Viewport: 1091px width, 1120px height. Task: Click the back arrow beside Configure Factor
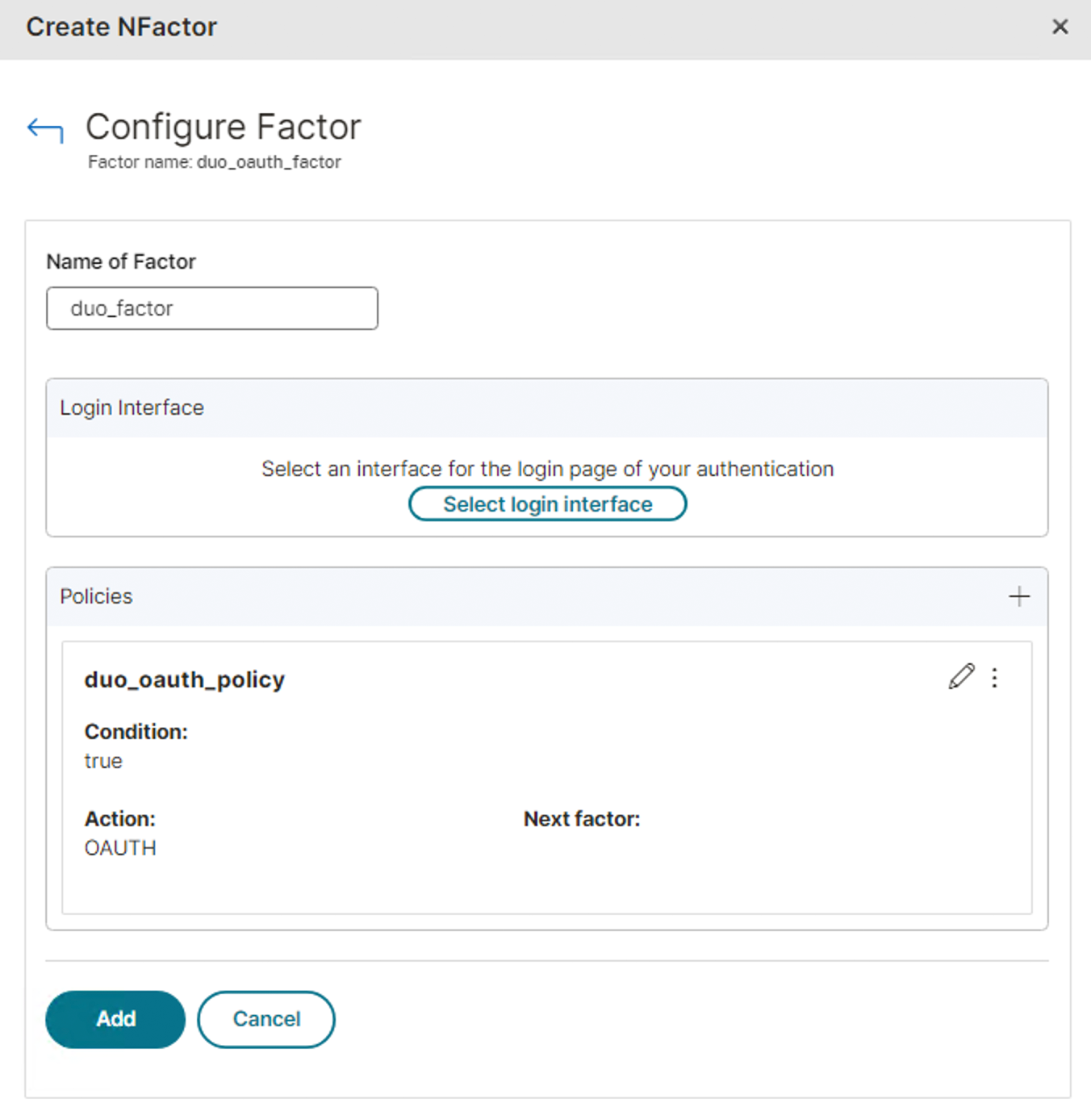tap(45, 129)
